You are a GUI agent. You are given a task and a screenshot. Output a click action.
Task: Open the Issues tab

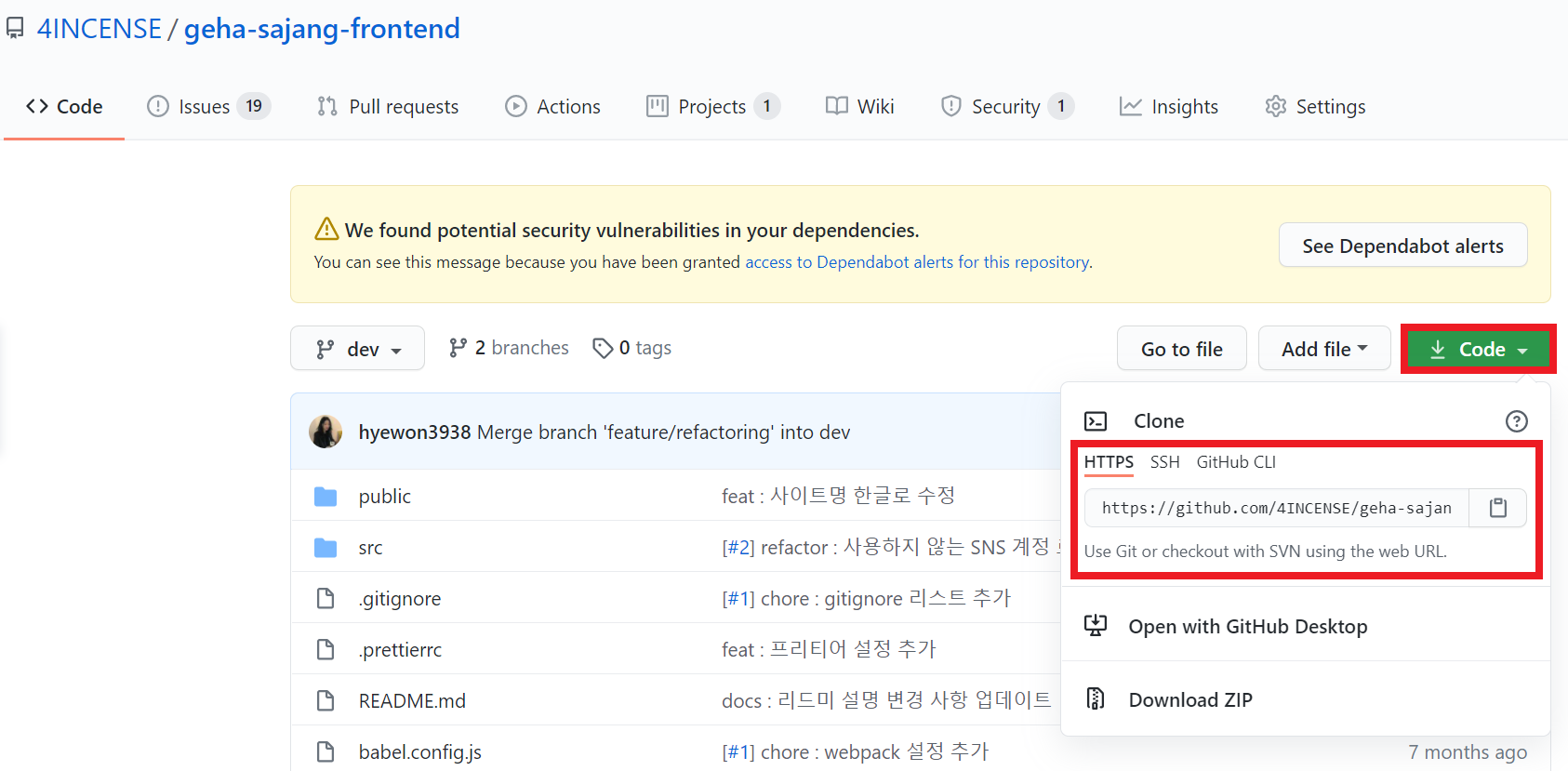208,107
